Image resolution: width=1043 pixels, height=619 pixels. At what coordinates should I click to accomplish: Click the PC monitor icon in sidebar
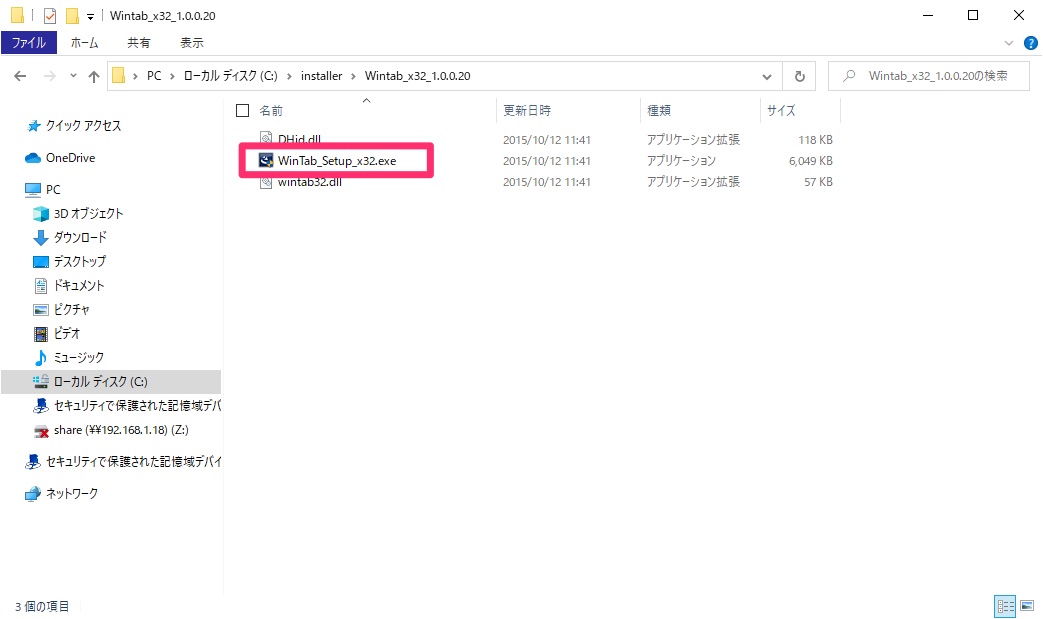(33, 189)
